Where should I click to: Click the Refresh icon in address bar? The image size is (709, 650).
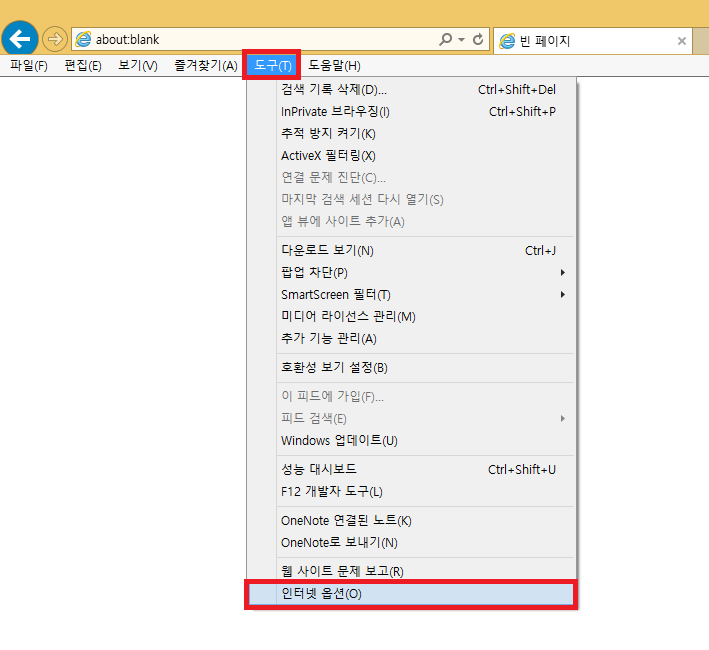[478, 40]
